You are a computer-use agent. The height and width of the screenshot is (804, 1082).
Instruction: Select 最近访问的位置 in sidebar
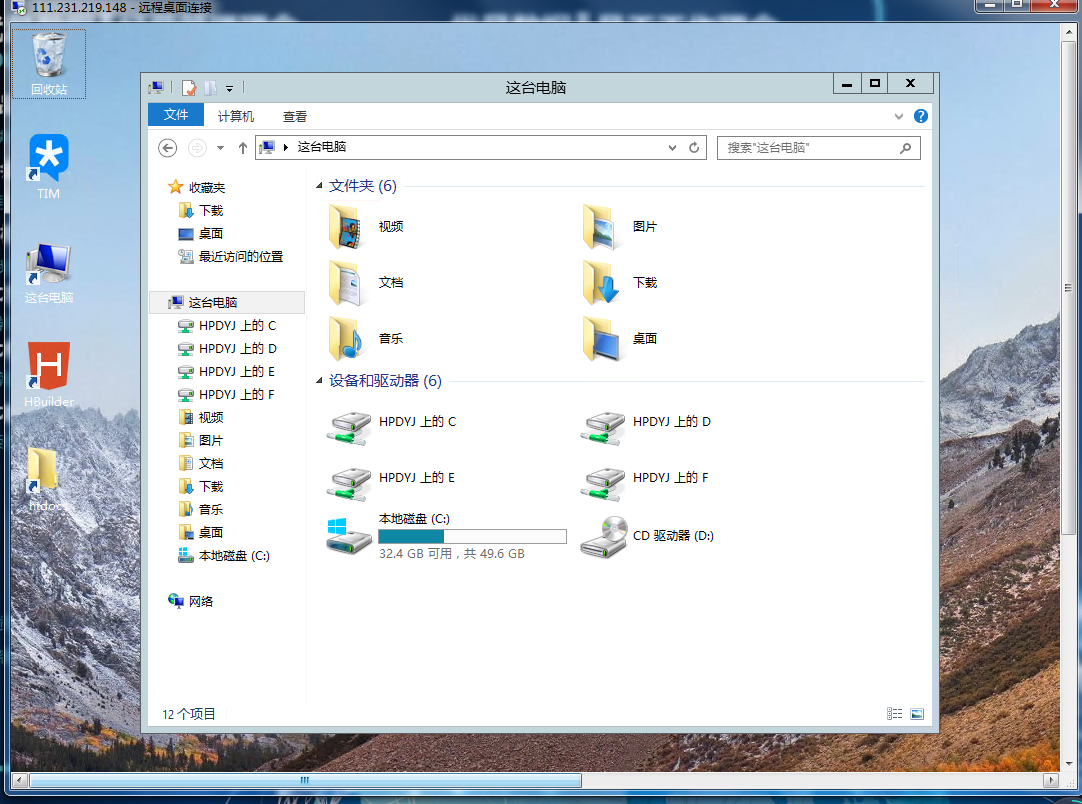coord(231,257)
